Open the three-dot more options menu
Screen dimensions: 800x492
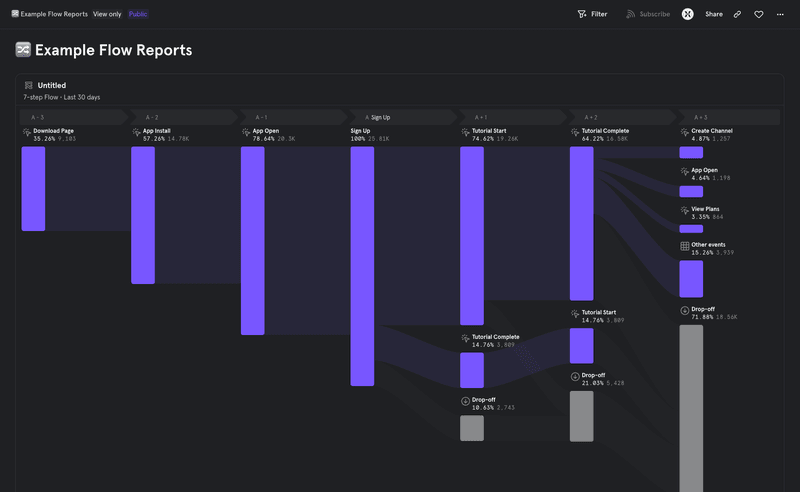[780, 14]
